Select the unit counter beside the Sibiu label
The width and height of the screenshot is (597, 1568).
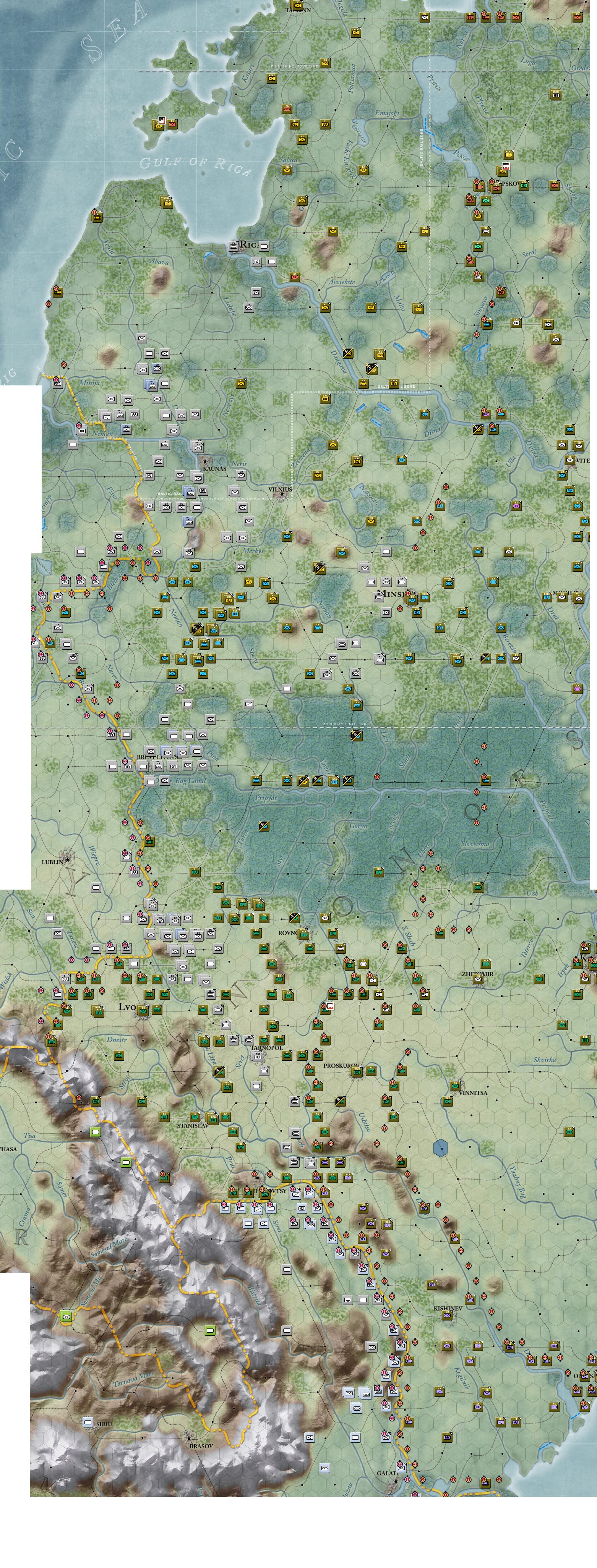(88, 1422)
